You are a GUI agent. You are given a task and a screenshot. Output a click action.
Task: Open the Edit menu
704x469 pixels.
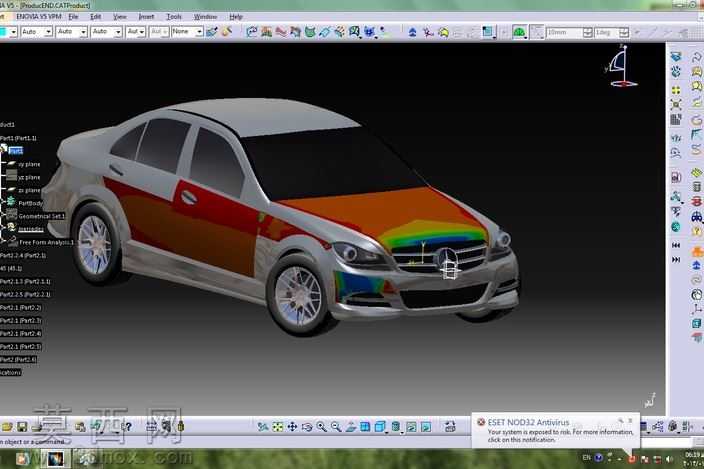click(x=96, y=17)
